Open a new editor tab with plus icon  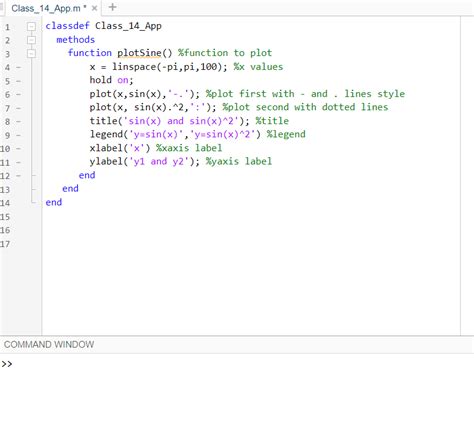point(113,7)
